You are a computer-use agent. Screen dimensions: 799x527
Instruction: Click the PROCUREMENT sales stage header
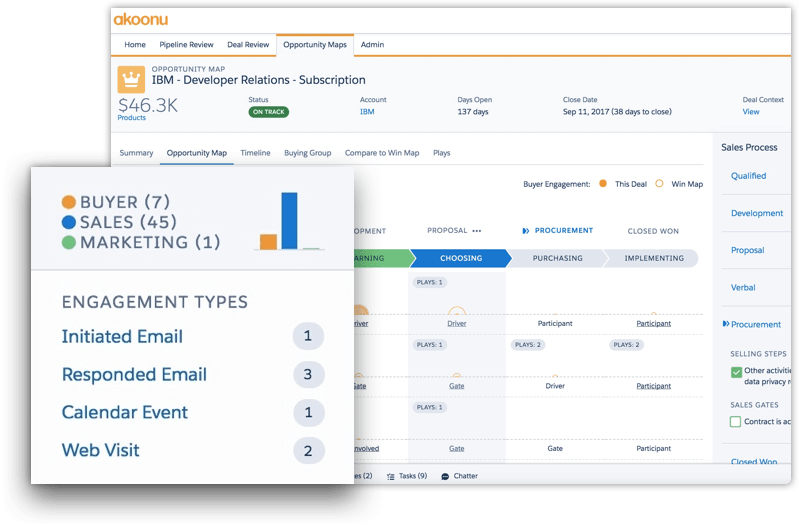(x=564, y=231)
